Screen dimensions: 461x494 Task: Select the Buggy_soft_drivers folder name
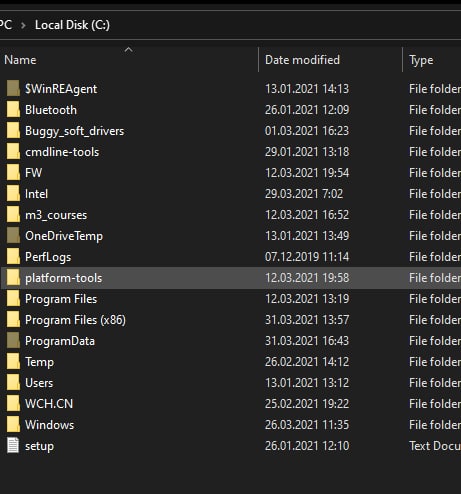(75, 131)
